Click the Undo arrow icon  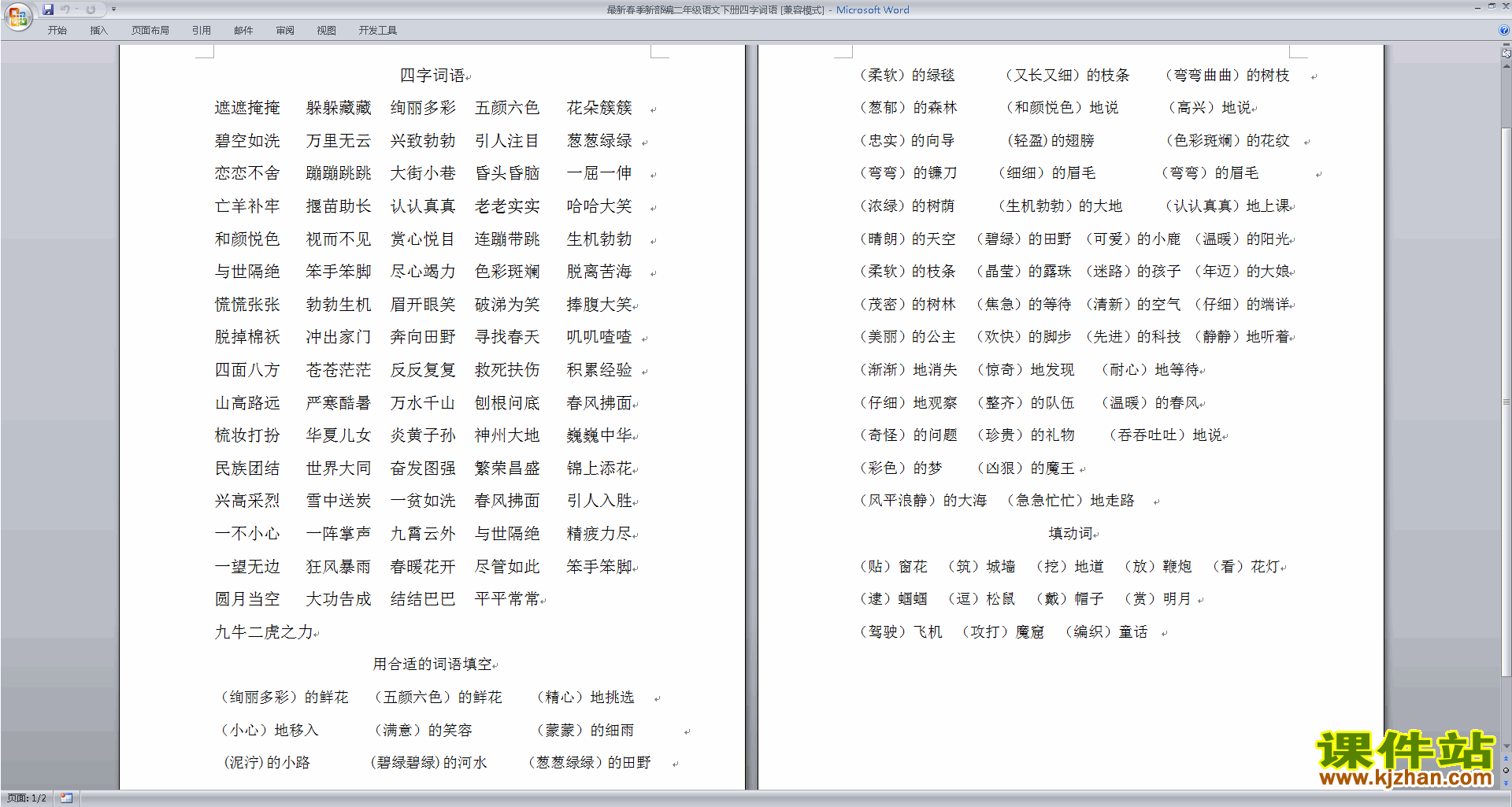[65, 9]
